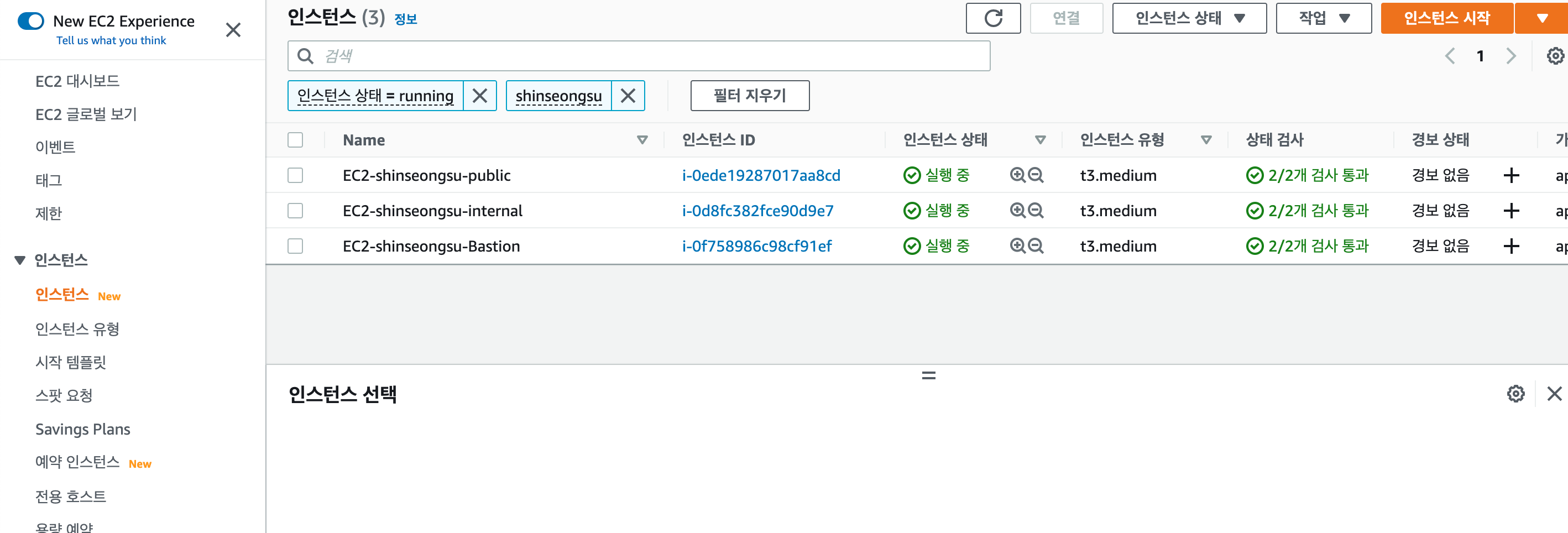Click the instance search field
Screen dimensions: 1568x533
pyautogui.click(x=639, y=56)
